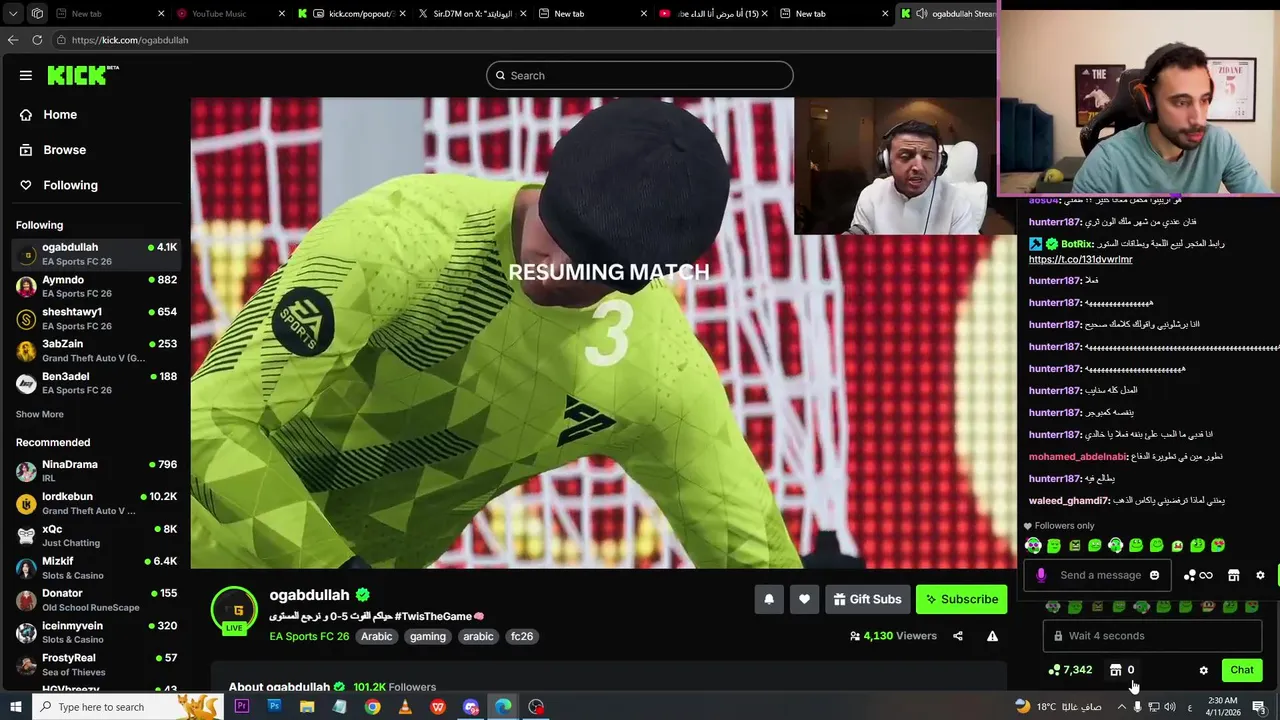Click the verified badge beside ogabdullah
Viewport: 1280px width, 720px height.
point(363,595)
